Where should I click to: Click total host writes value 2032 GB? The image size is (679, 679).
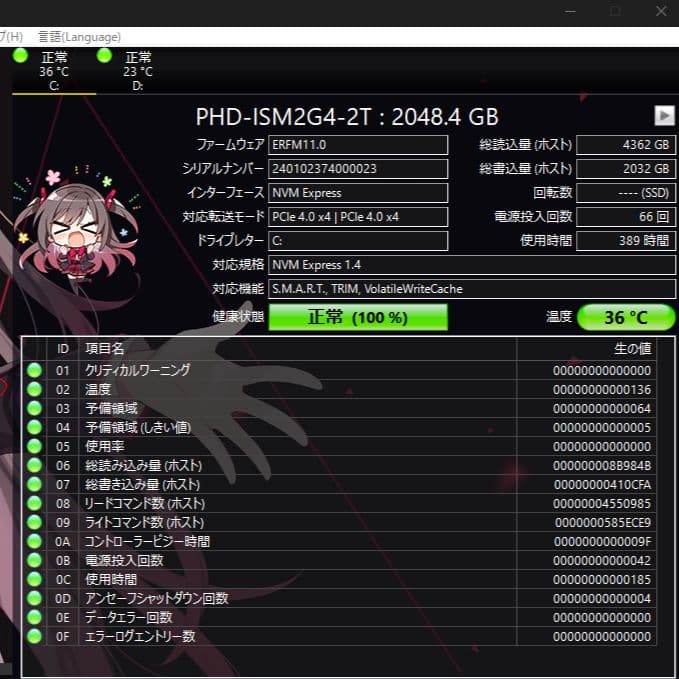[x=626, y=169]
